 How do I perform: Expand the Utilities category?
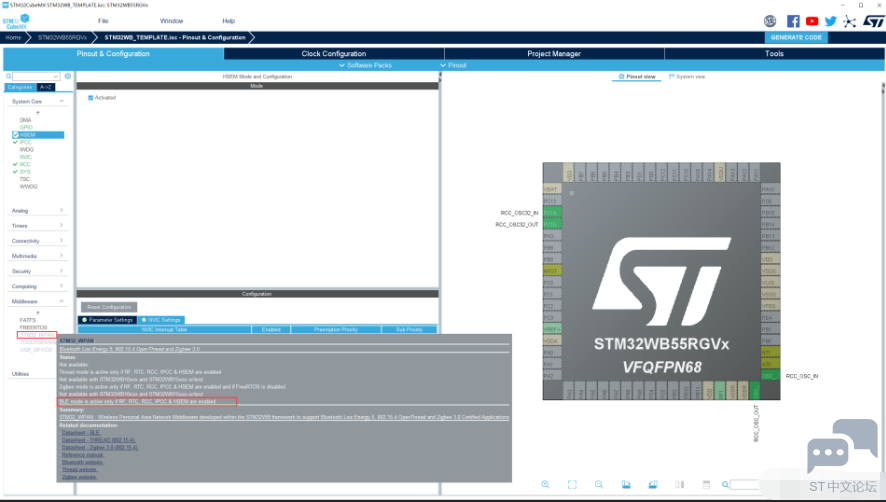pos(20,374)
